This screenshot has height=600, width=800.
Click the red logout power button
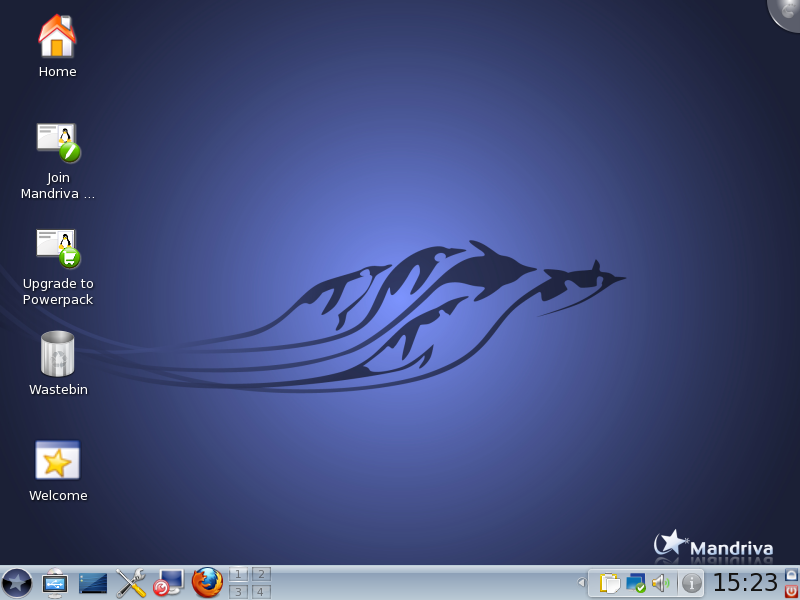click(791, 591)
